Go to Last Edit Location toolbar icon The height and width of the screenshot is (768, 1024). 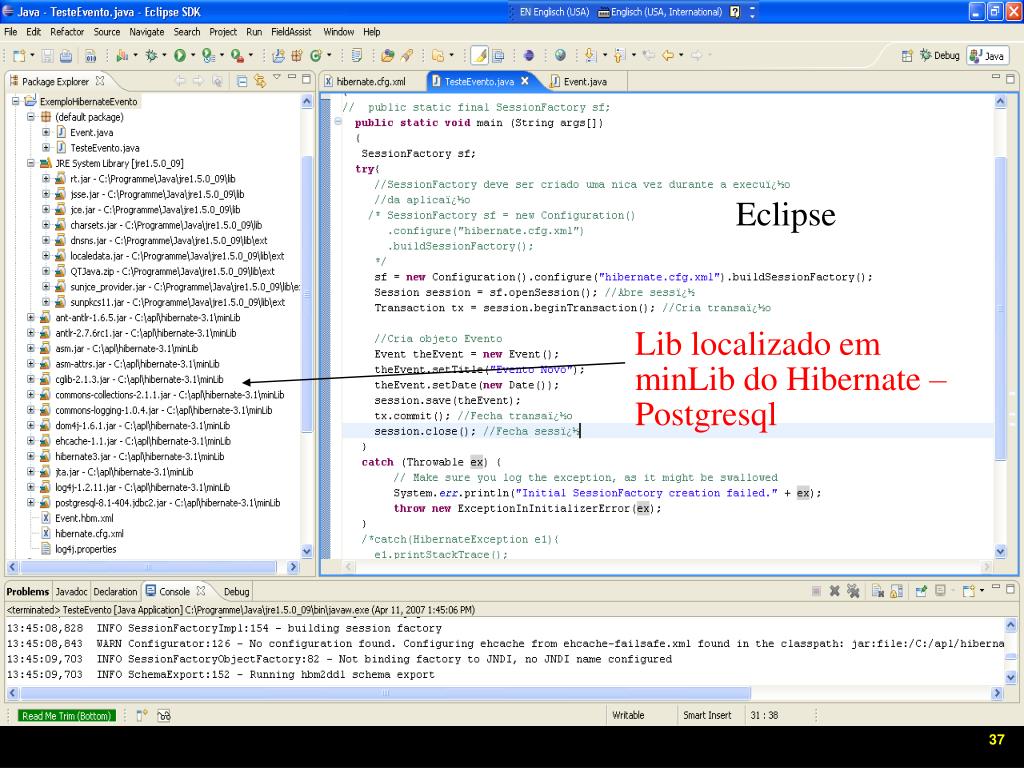[x=648, y=56]
